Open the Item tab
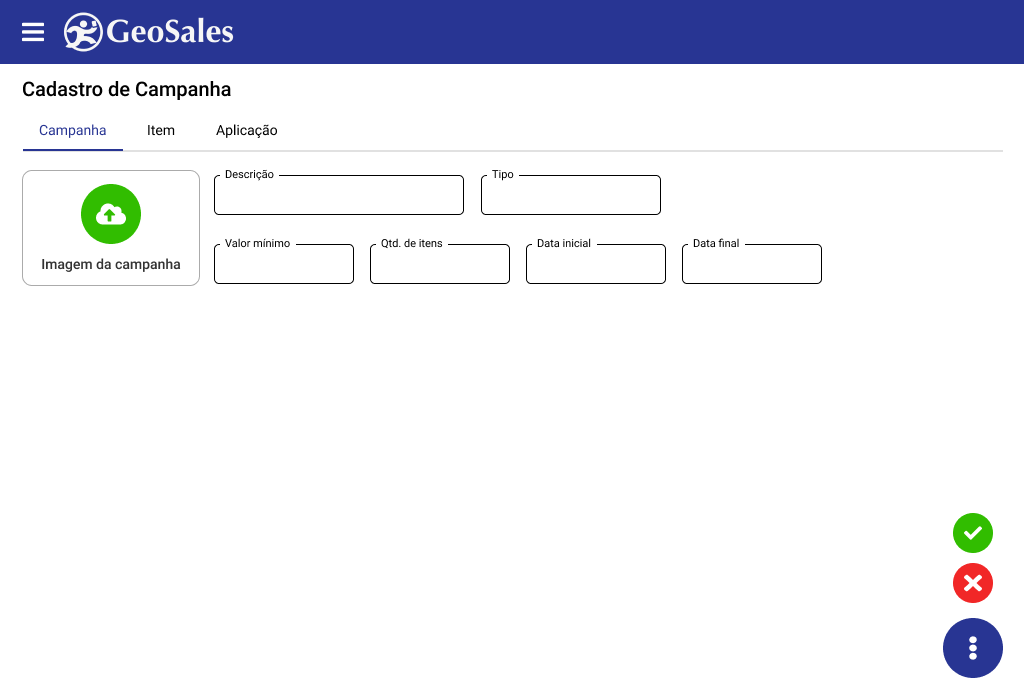 [161, 131]
